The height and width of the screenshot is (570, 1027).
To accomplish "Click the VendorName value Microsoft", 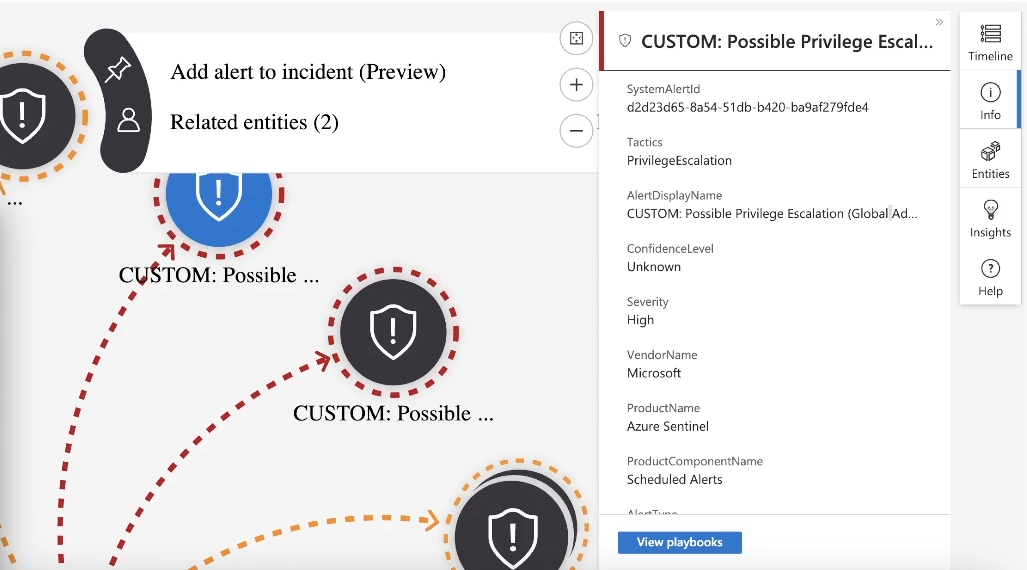I will 654,373.
